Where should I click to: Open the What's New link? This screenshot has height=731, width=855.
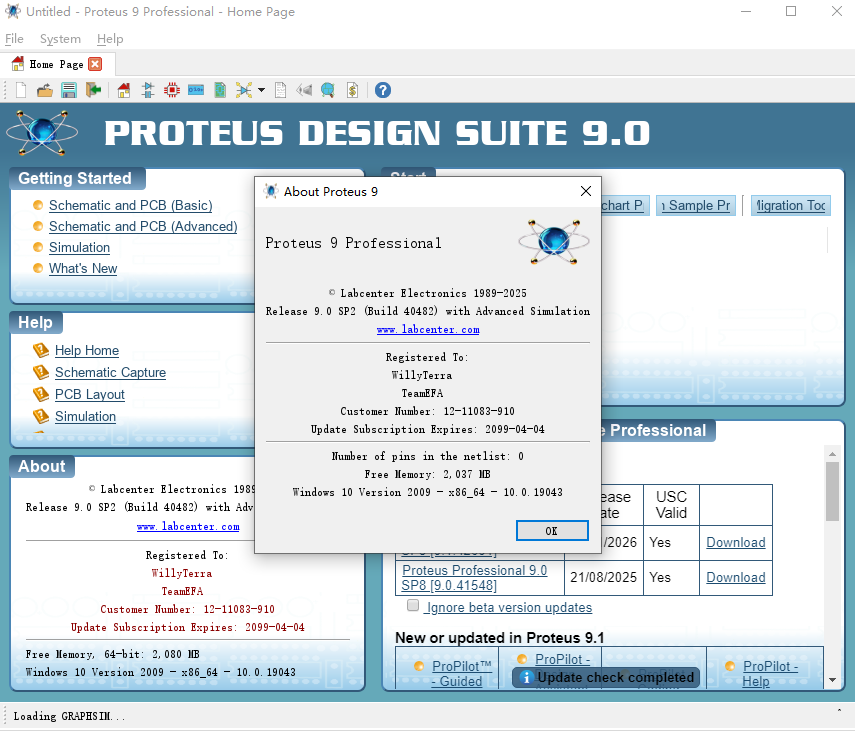click(83, 268)
